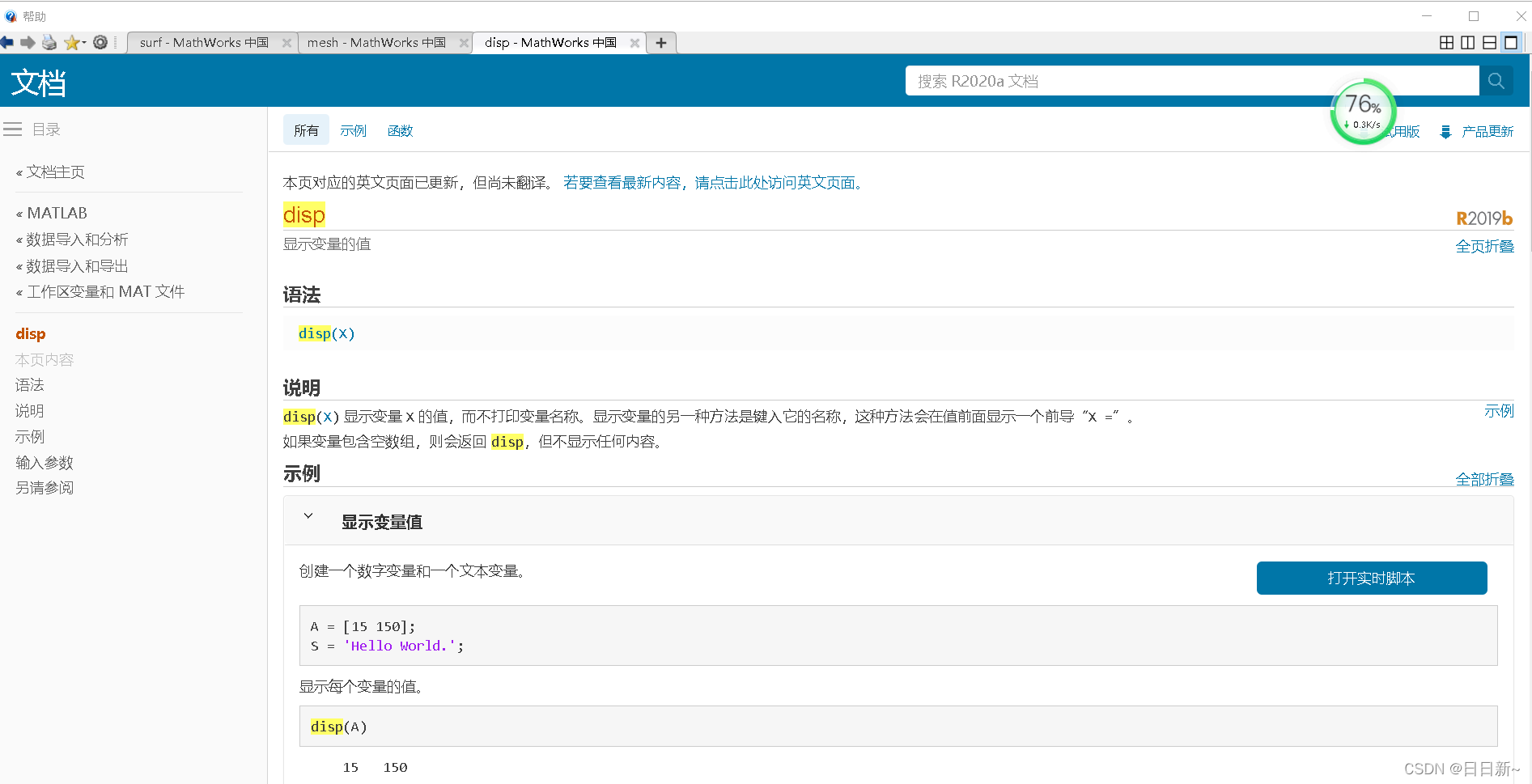Collapse entire page via 全页折叠
This screenshot has height=784, width=1532.
point(1484,247)
